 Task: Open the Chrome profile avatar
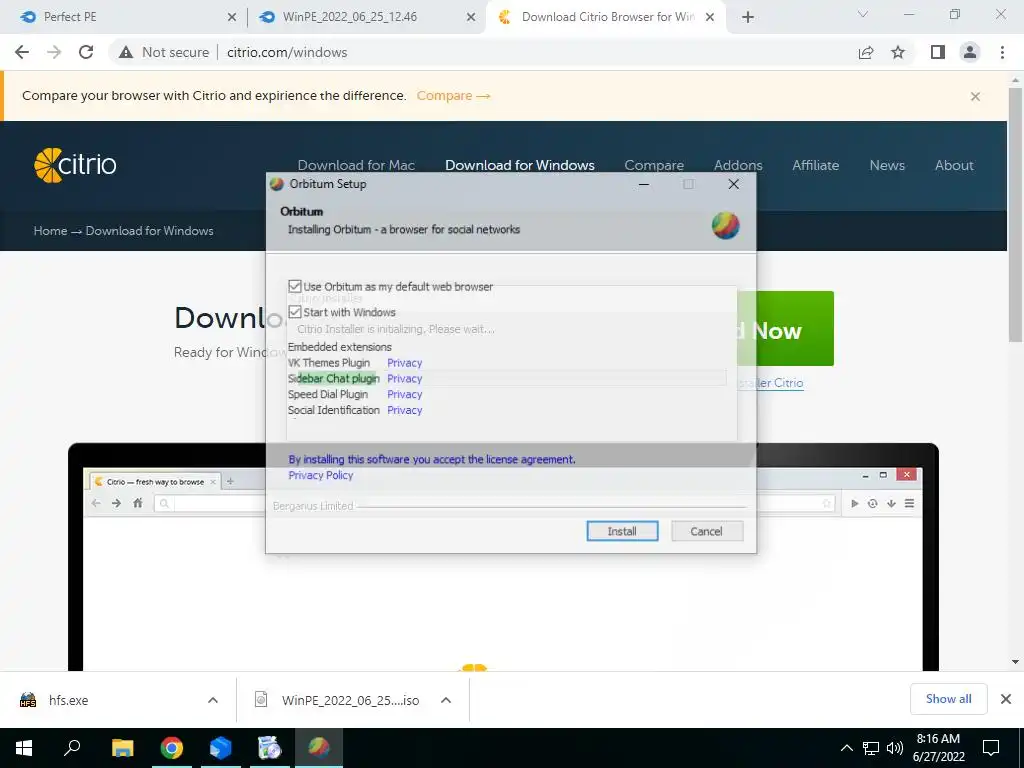970,52
